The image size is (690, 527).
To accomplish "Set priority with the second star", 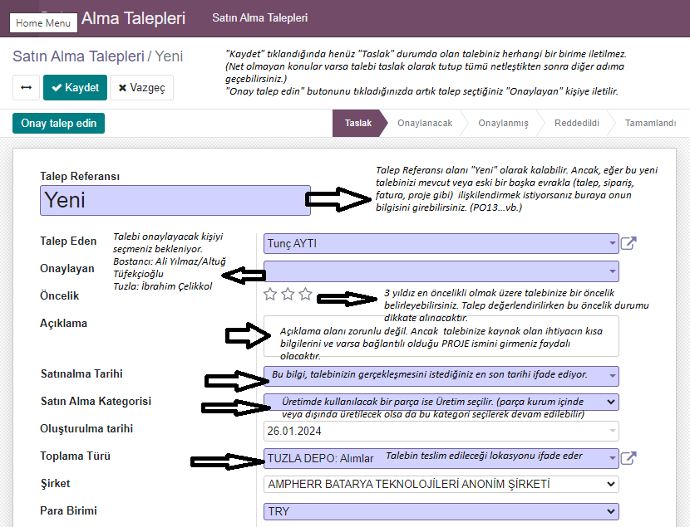I will (287, 294).
